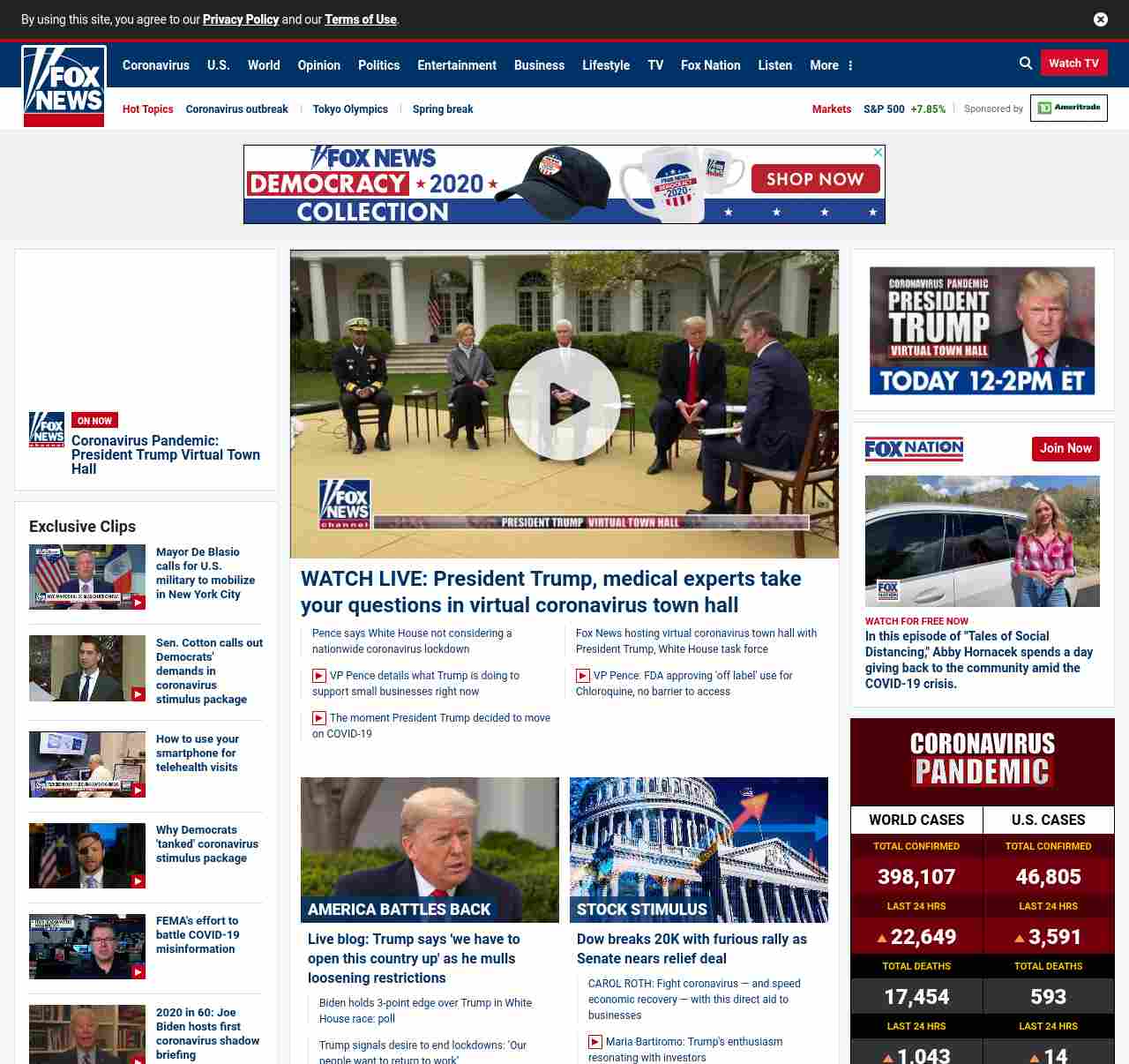Open the search magnifier icon

[x=1026, y=64]
